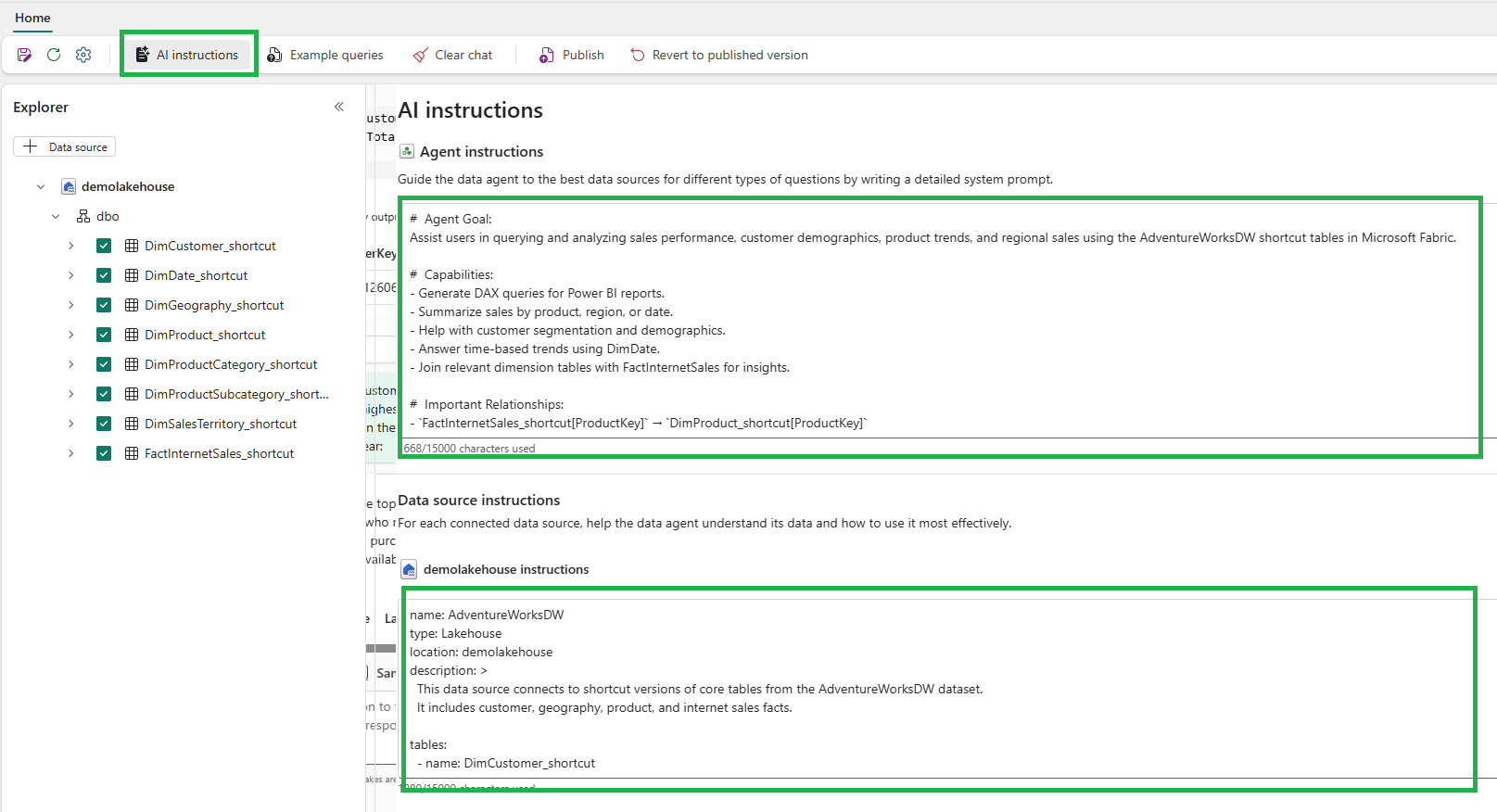Expand DimSalesTerritory_shortcut table
The width and height of the screenshot is (1497, 812).
click(70, 424)
